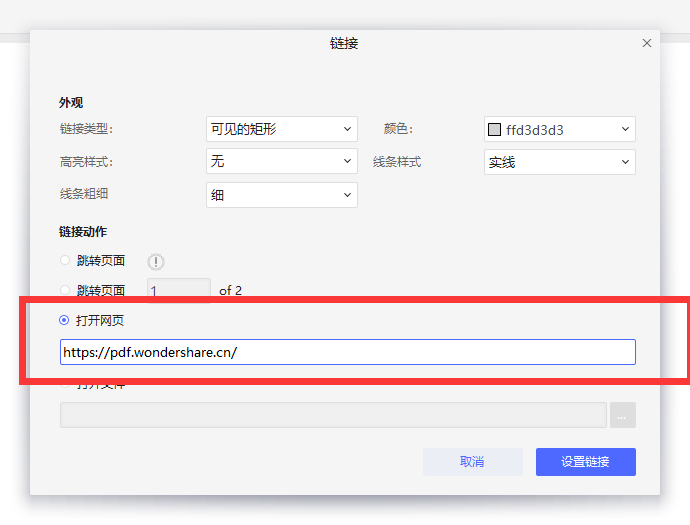690x525 pixels.
Task: Open the 高亮样式 dropdown showing 无
Action: point(282,161)
